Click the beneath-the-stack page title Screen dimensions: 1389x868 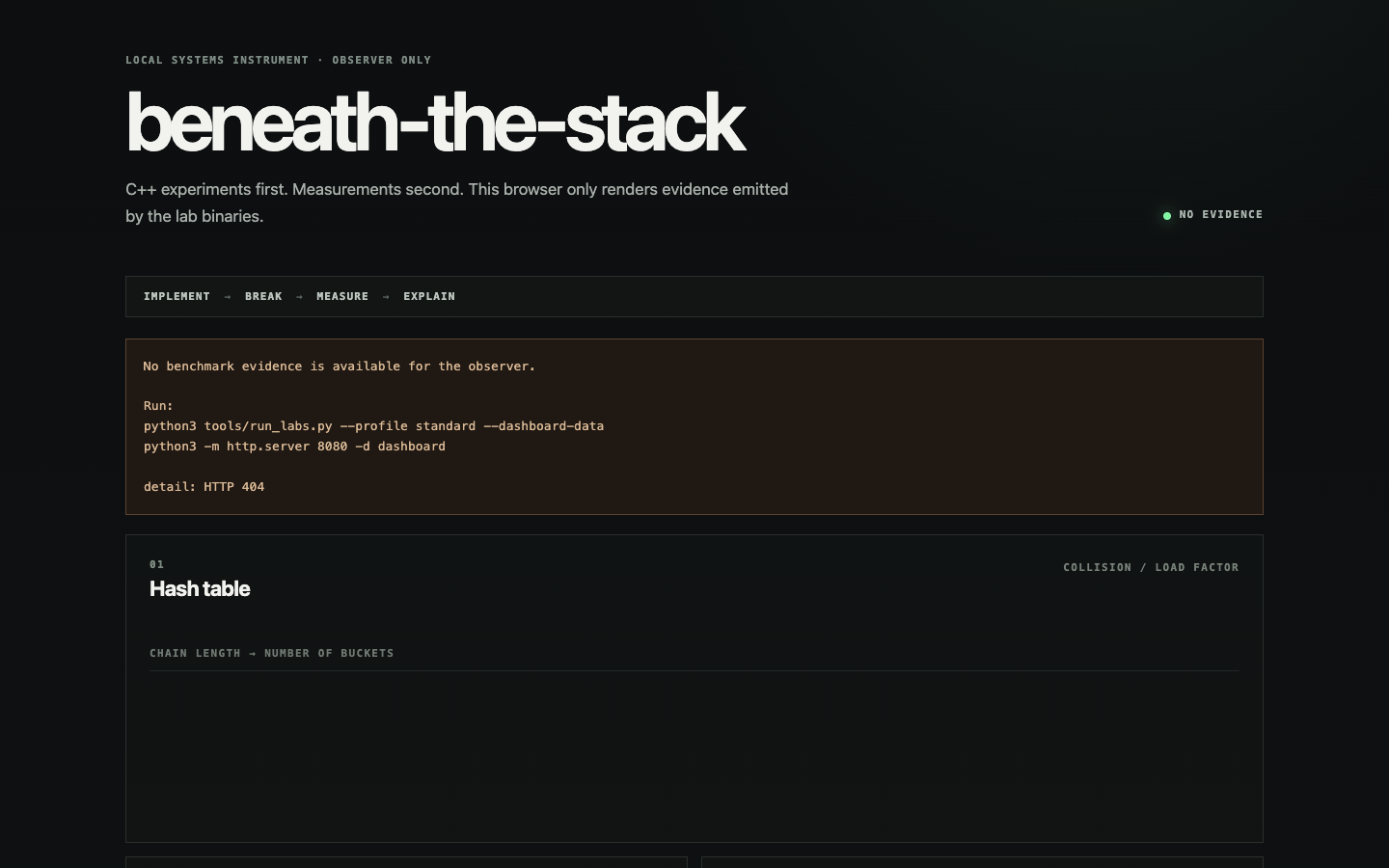click(x=435, y=122)
